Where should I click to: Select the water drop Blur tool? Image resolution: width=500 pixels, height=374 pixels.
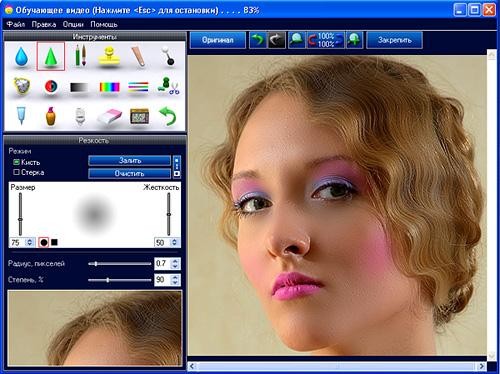click(22, 56)
